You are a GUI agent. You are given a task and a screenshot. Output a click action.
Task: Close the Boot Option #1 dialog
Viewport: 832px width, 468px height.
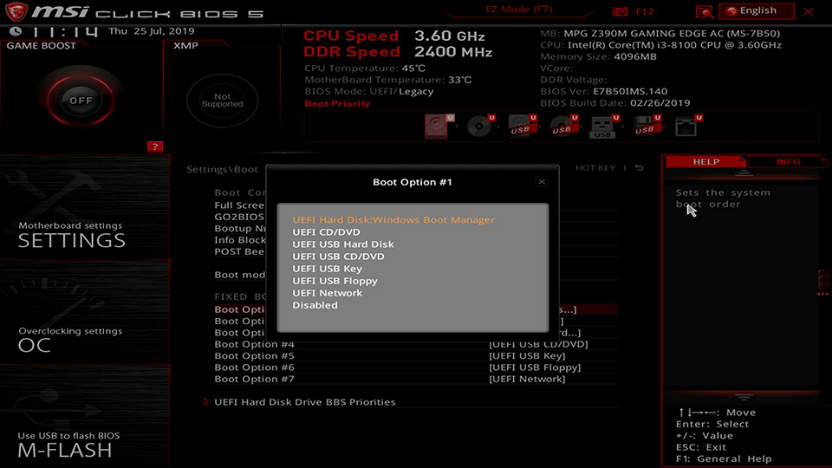542,182
